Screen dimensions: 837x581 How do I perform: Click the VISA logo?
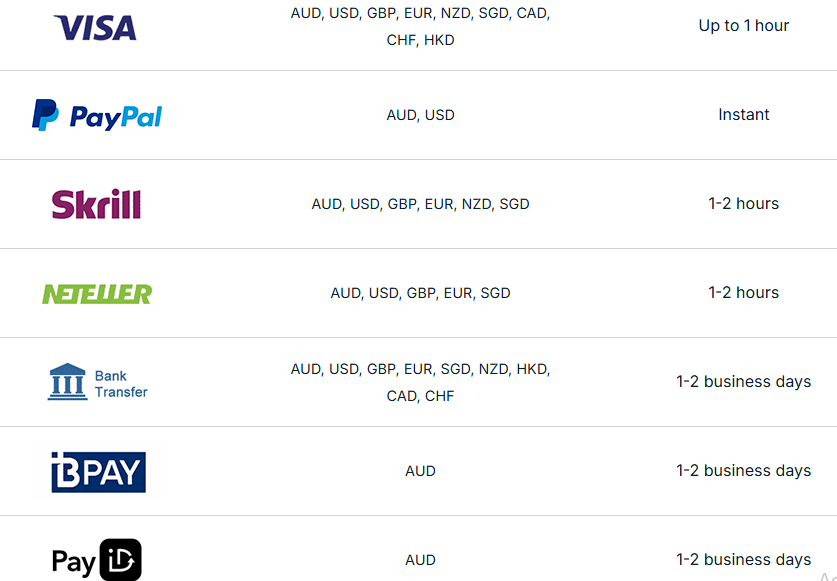(x=95, y=27)
